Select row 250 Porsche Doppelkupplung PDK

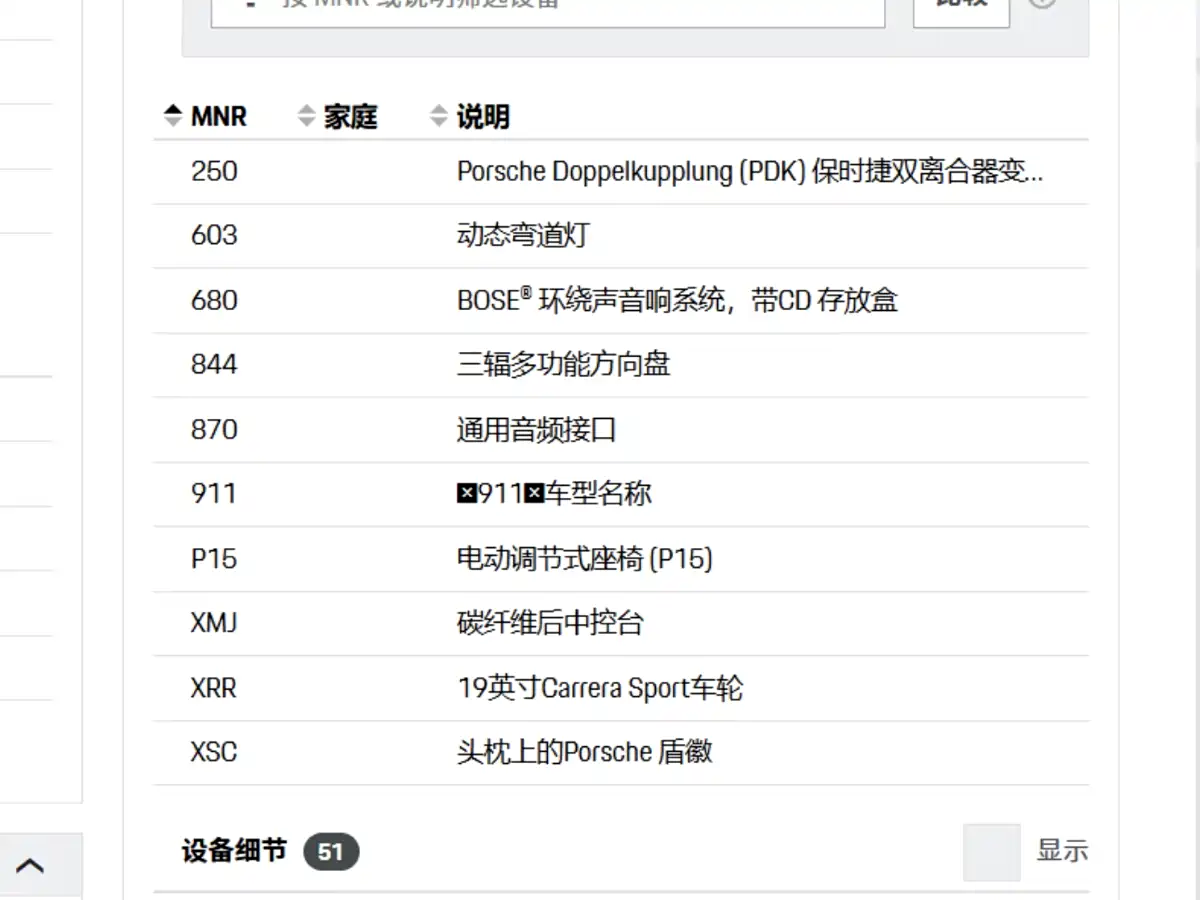(621, 172)
